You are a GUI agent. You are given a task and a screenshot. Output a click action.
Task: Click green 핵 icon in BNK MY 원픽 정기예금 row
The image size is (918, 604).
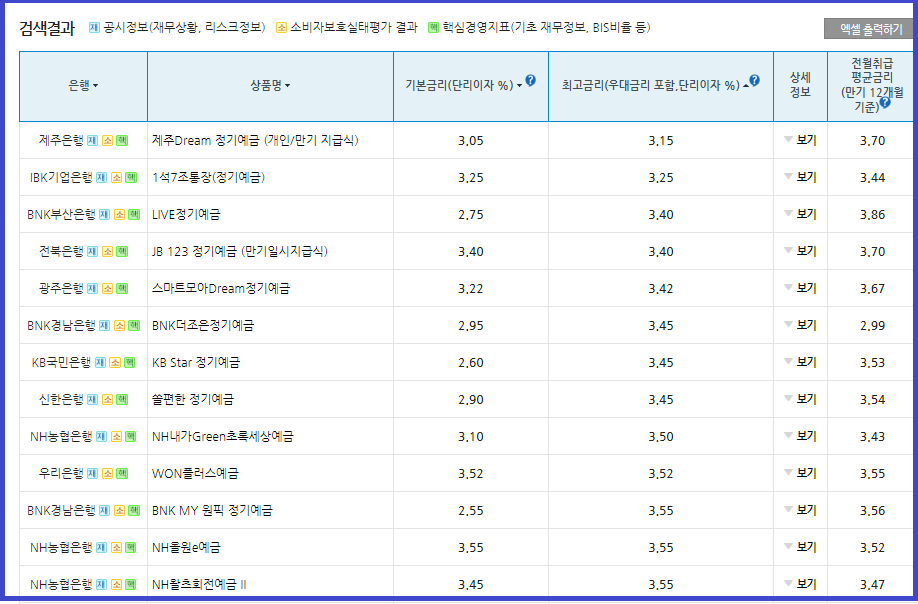134,510
